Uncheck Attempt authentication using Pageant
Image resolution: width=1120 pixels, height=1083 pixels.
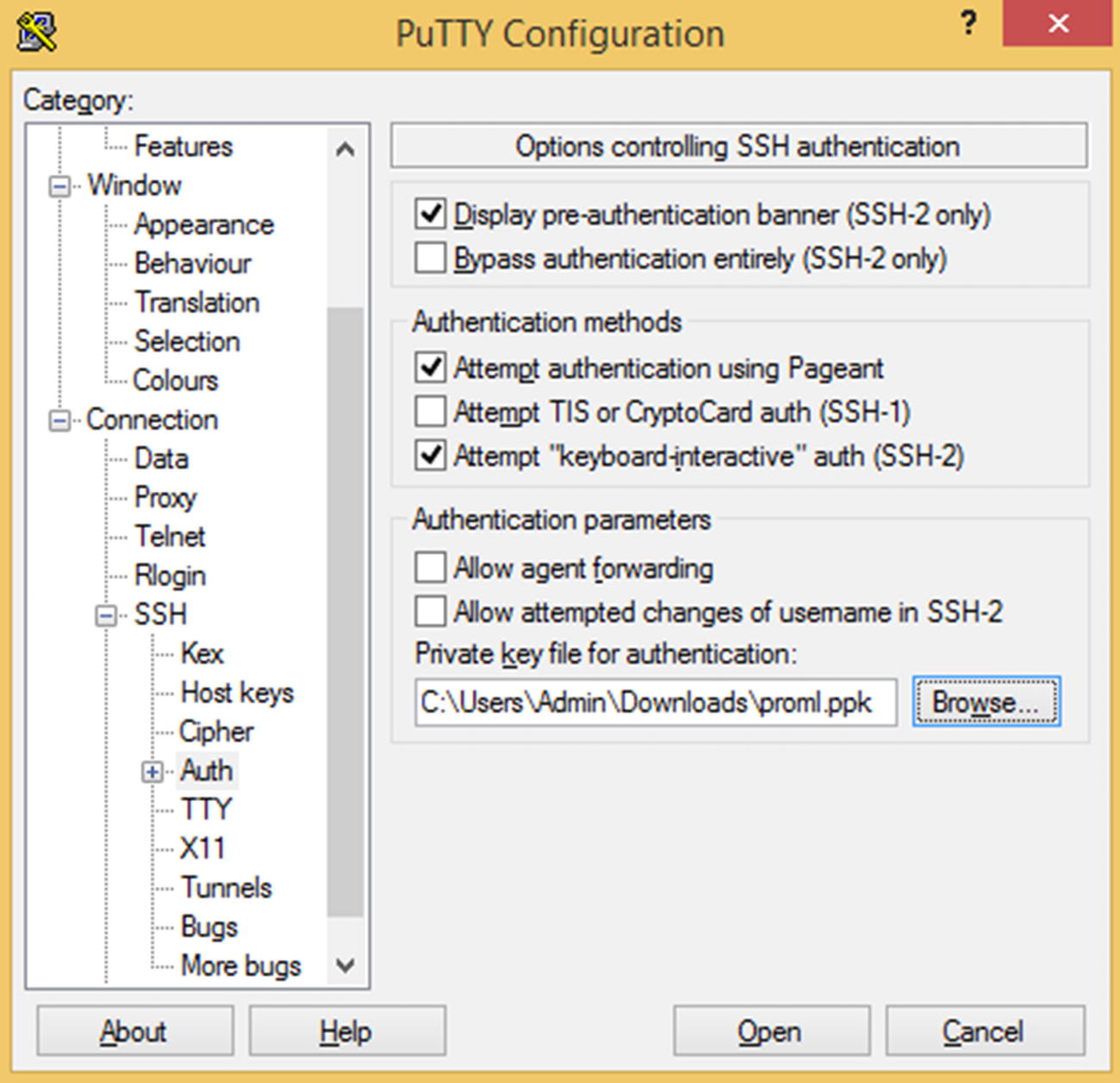point(430,368)
